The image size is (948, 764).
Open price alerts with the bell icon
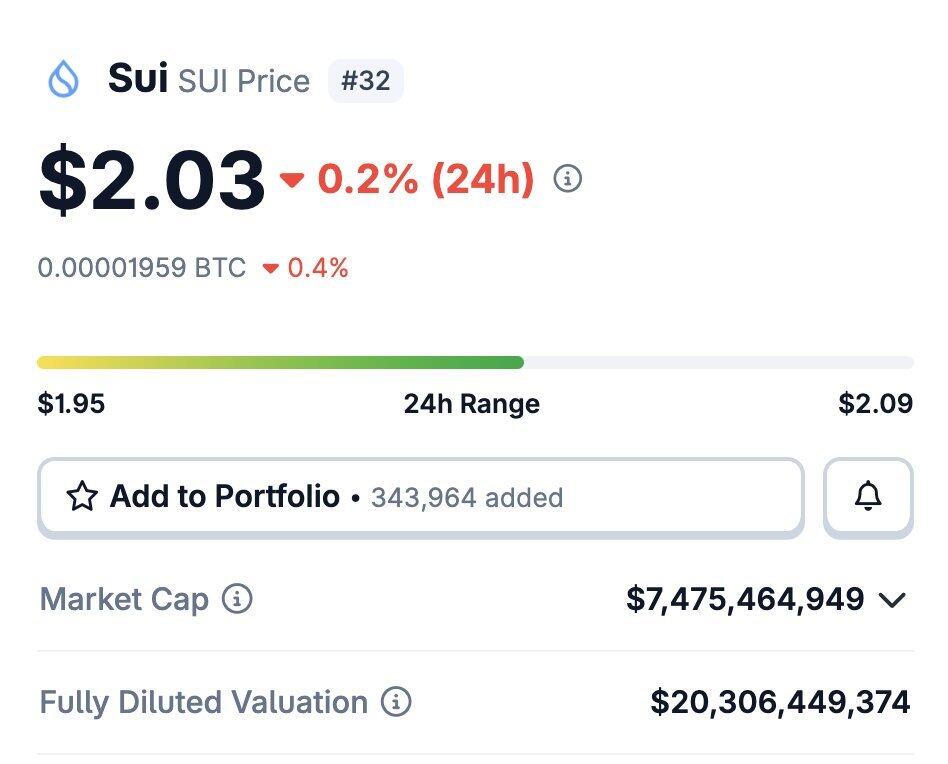868,496
